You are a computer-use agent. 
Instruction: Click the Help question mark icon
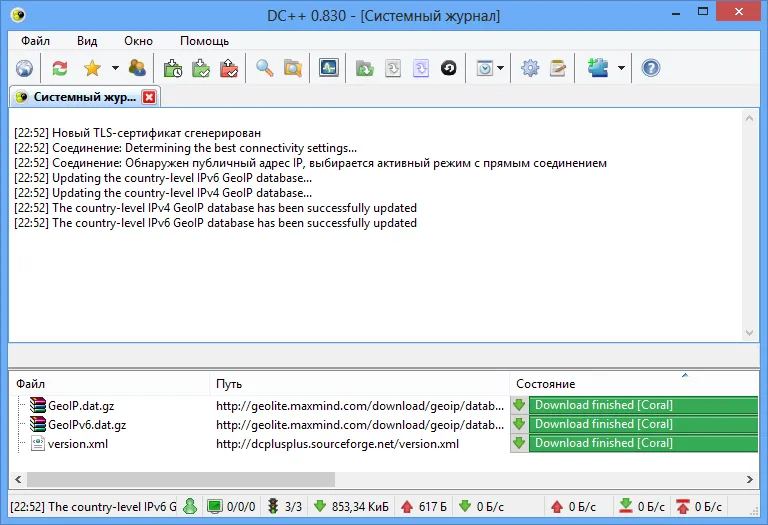click(x=651, y=68)
